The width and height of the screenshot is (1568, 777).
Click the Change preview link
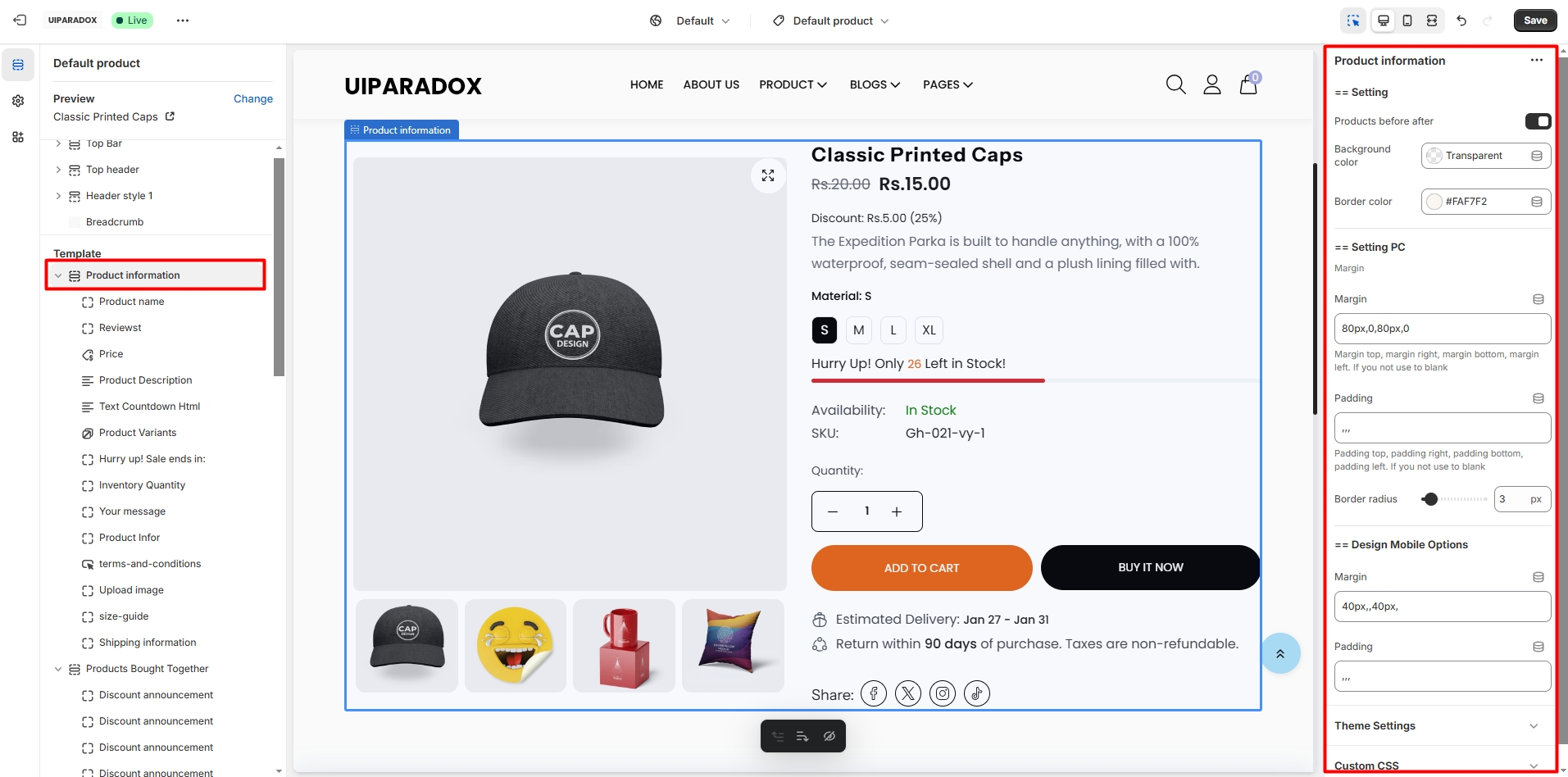tap(252, 98)
